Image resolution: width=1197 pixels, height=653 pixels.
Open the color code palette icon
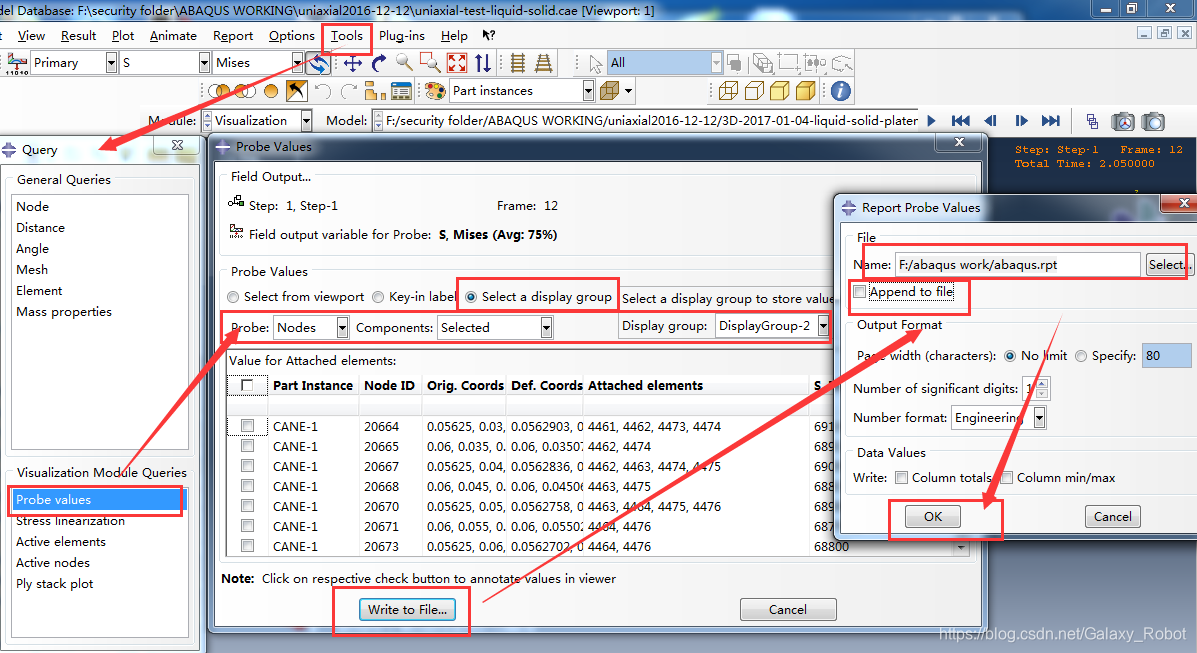435,91
